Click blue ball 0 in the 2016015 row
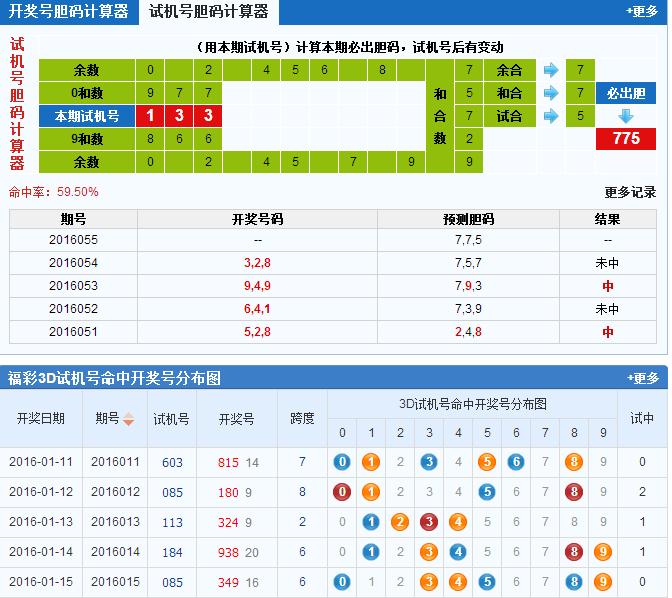 click(x=342, y=582)
